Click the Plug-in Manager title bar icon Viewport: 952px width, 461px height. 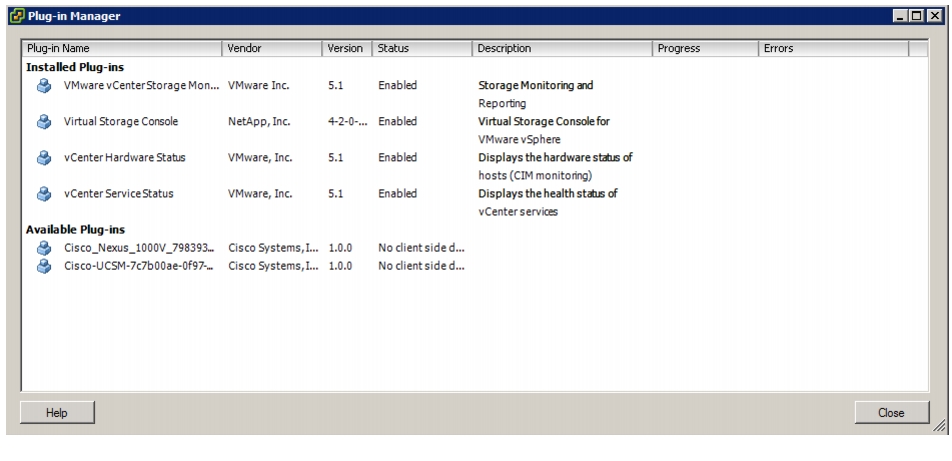click(18, 16)
